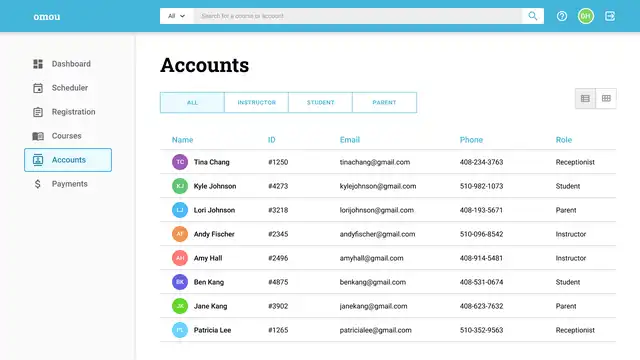The image size is (640, 360).
Task: Switch to the PARENT tab
Action: (384, 102)
